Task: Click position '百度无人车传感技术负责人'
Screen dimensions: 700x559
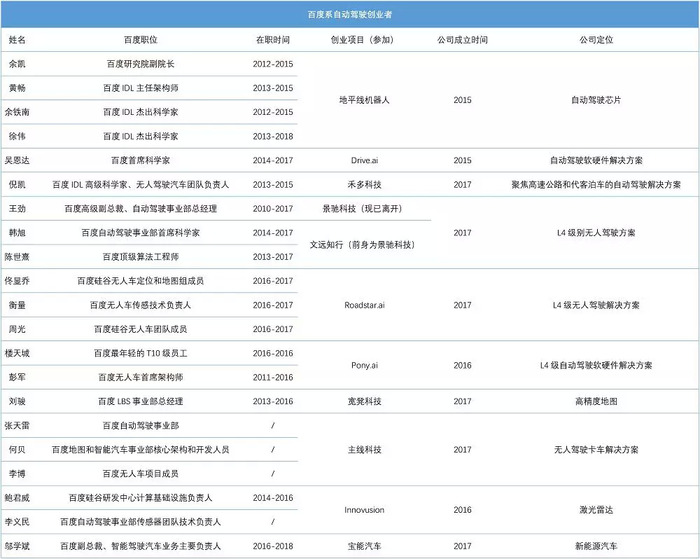Action: pos(141,305)
